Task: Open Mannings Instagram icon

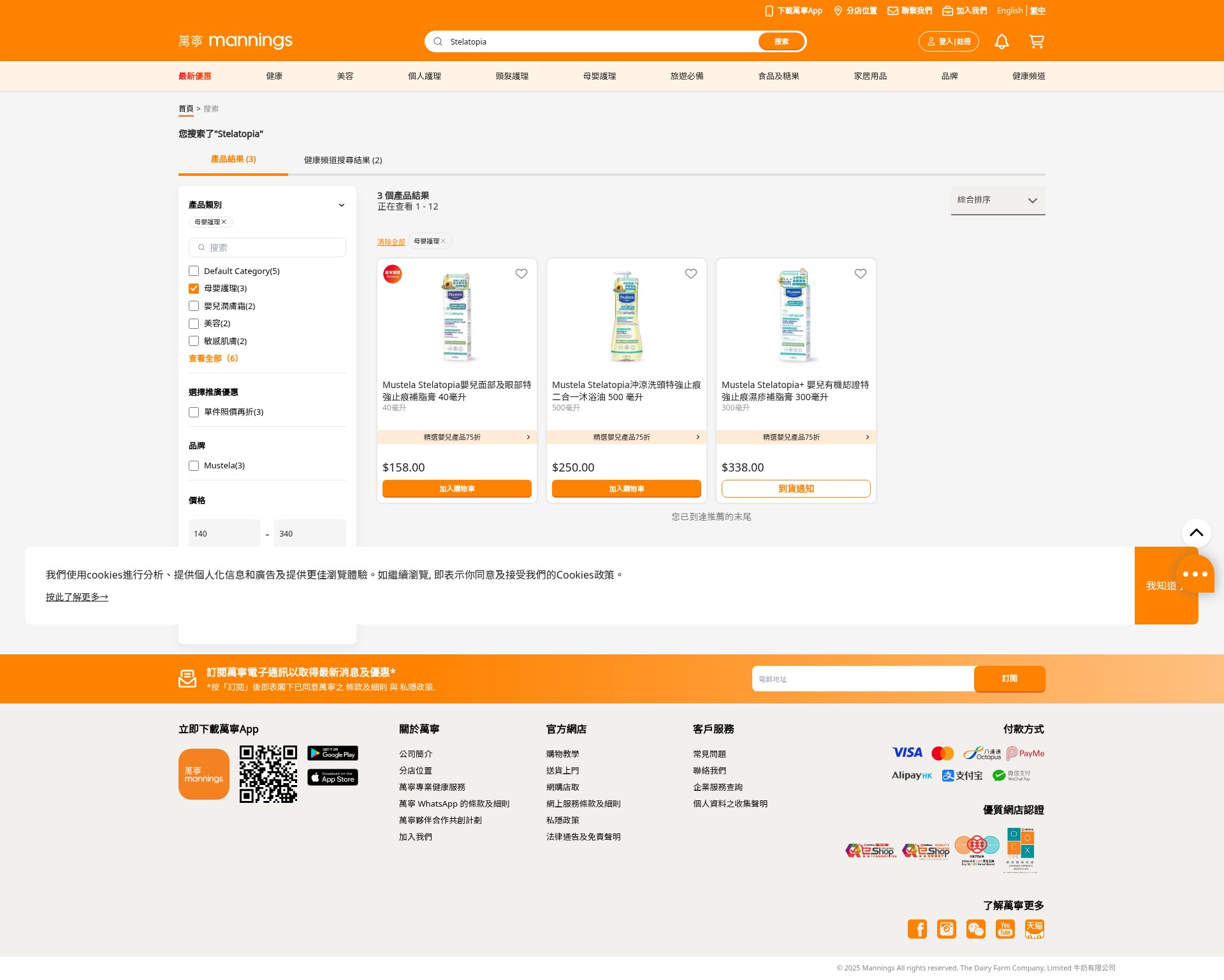Action: click(947, 929)
